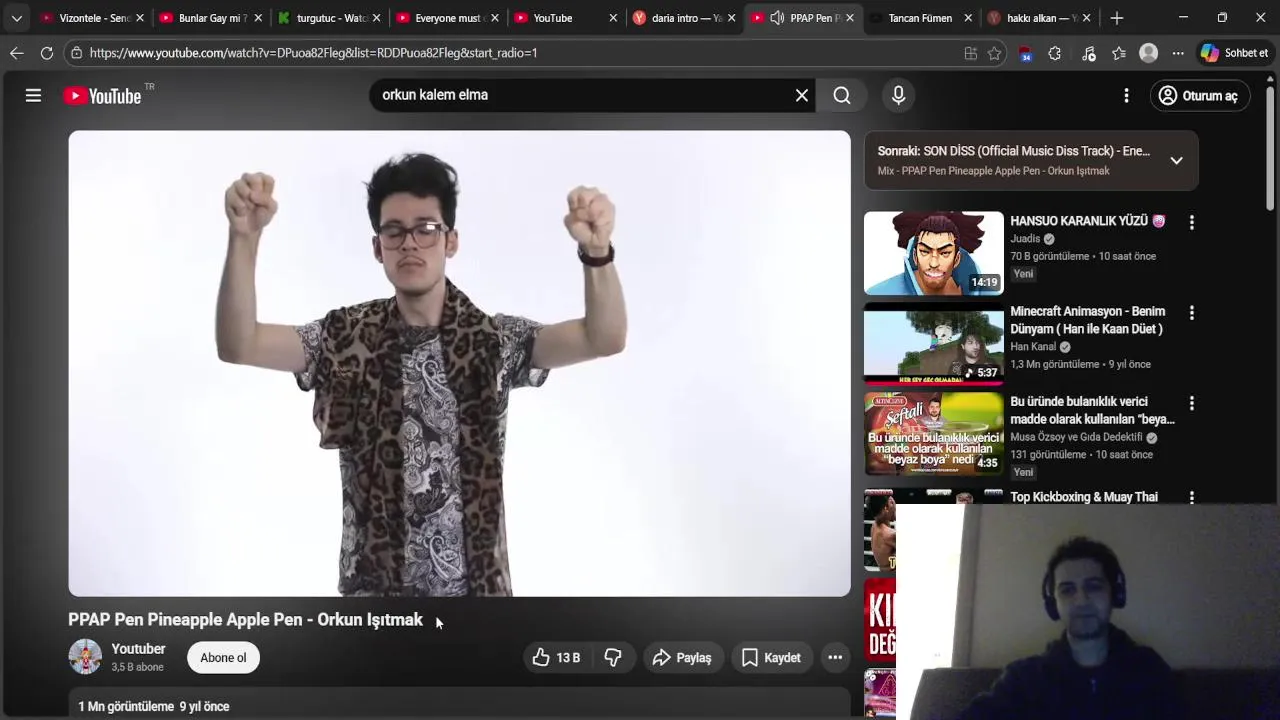Expand the Sonraki mix playlist chevron
This screenshot has height=720, width=1280.
click(1176, 160)
